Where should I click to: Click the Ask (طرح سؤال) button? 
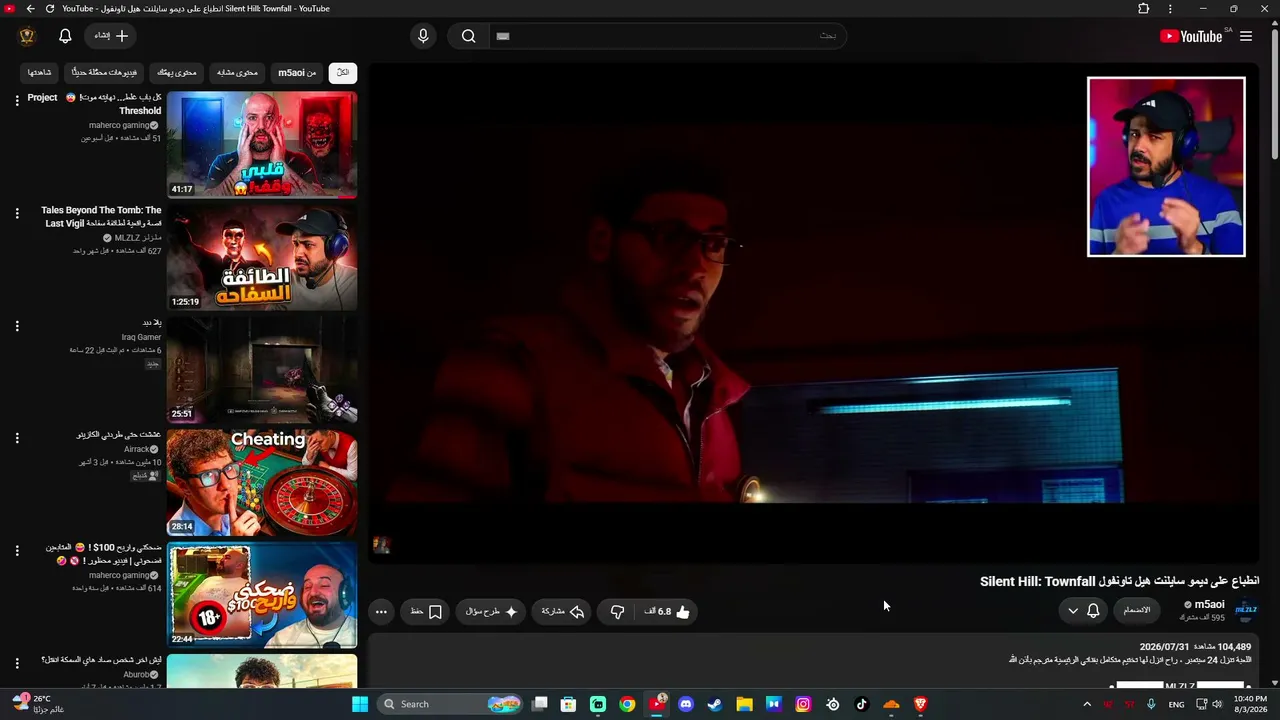point(492,611)
